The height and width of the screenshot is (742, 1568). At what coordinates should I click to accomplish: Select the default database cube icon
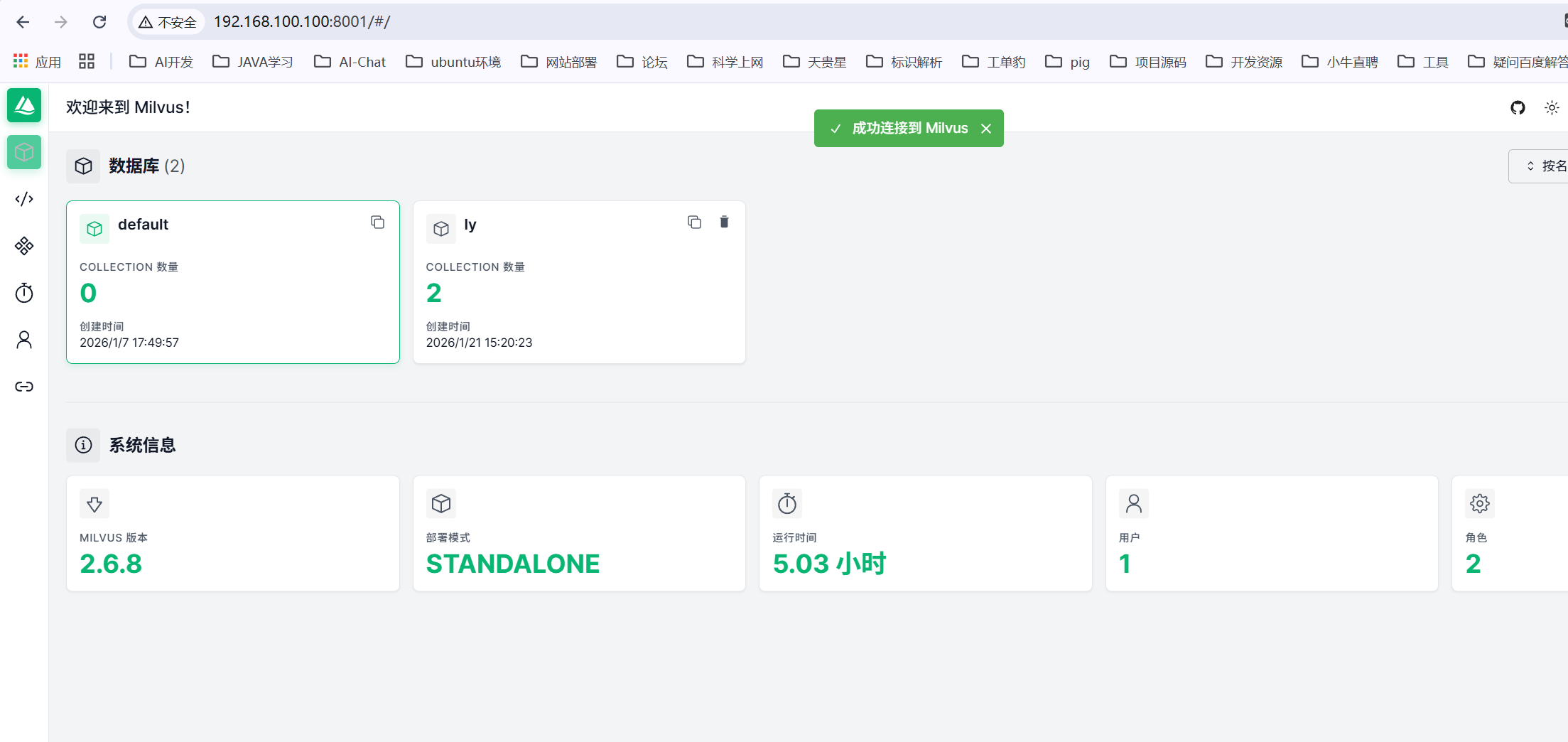tap(94, 229)
